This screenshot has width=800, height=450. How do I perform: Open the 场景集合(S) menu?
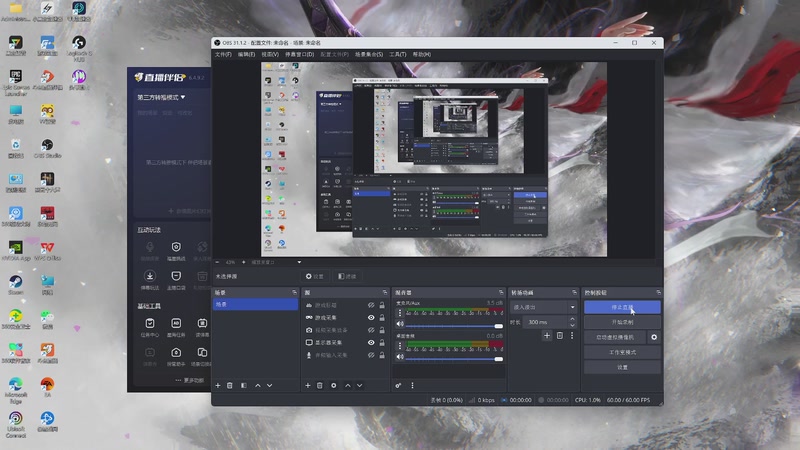[x=369, y=55]
